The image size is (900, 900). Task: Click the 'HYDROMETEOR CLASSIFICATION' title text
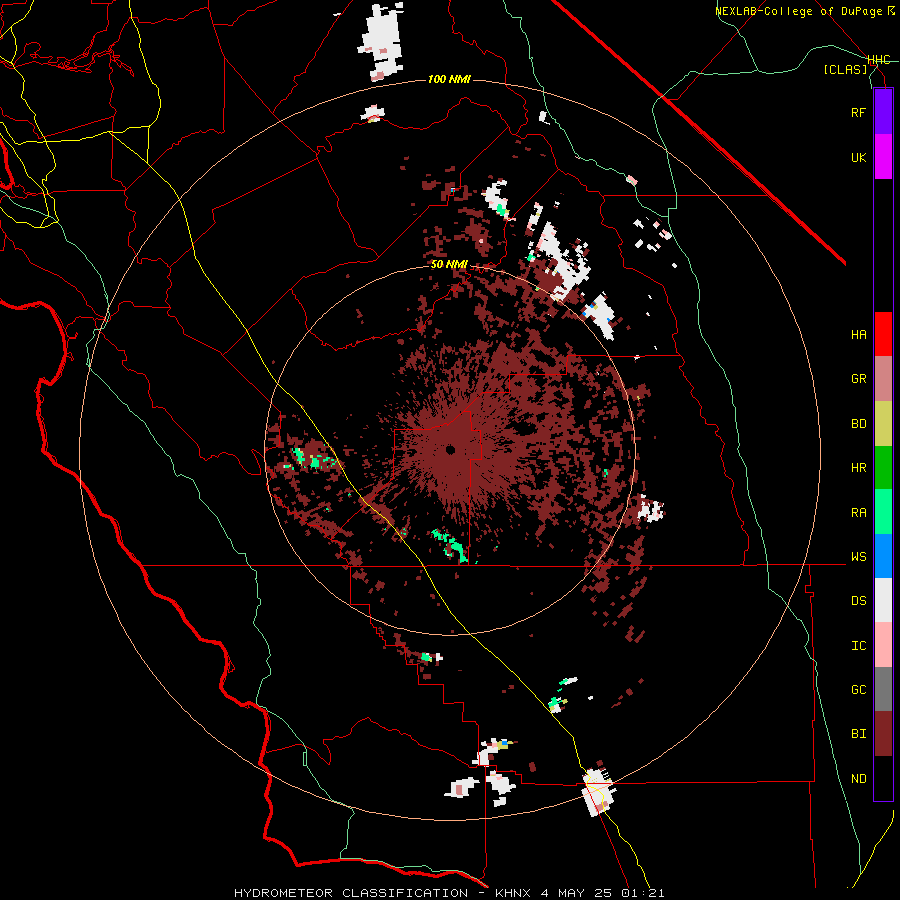[351, 893]
